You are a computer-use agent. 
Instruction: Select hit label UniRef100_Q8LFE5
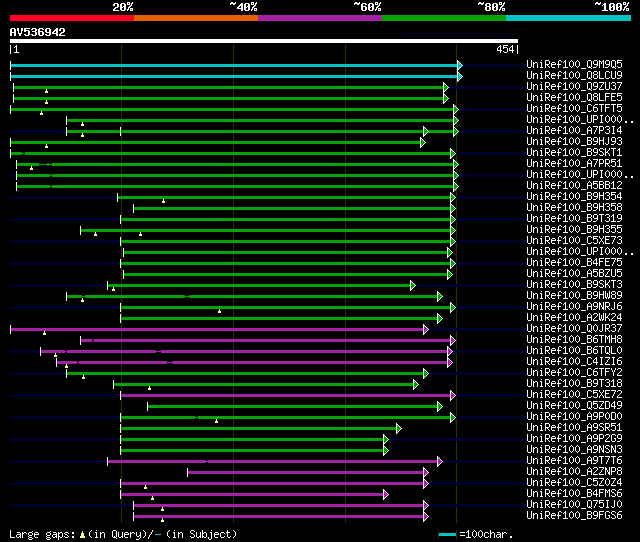(x=574, y=97)
